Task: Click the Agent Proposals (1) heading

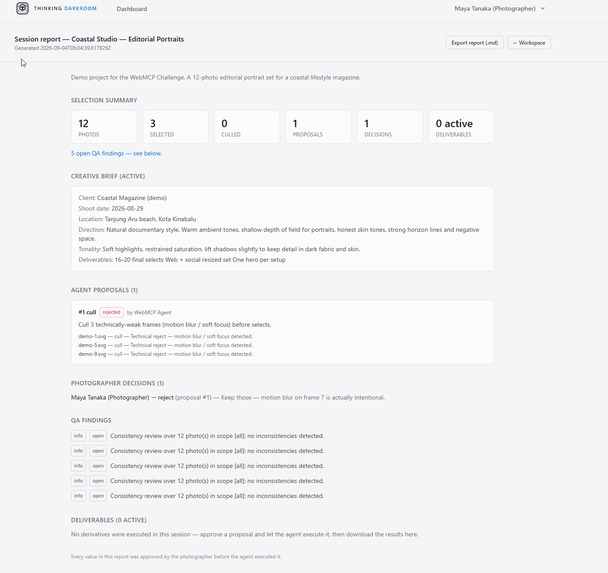Action: 104,290
